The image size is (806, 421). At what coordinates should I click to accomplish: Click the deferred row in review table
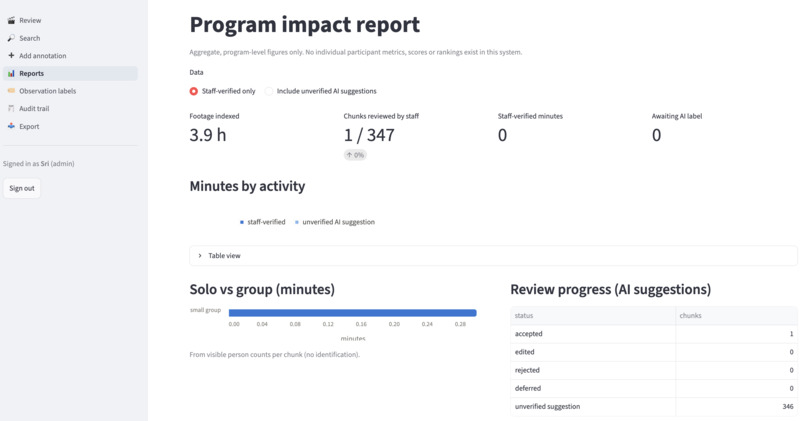pos(654,388)
